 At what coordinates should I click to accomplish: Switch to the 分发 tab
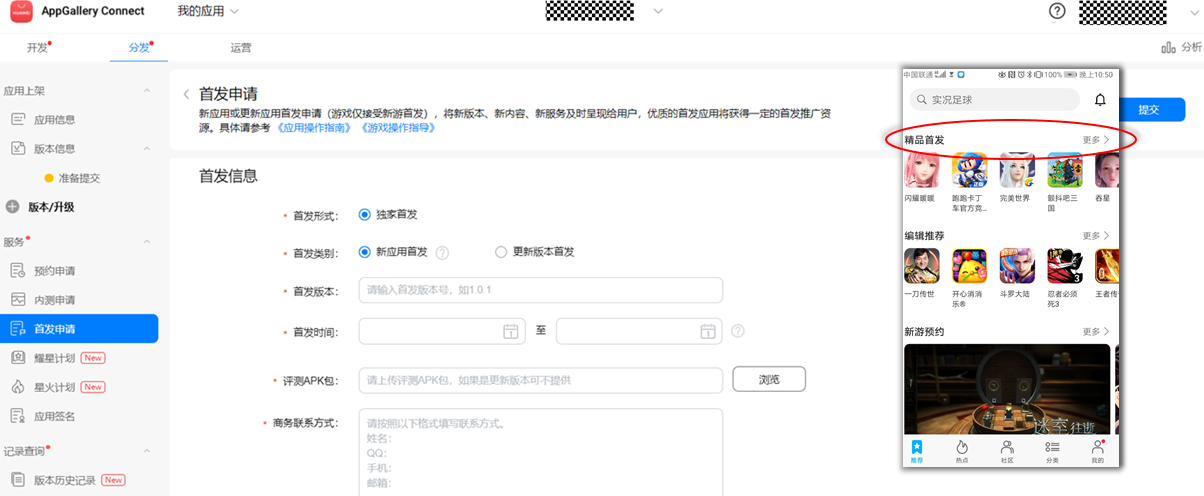click(x=139, y=47)
